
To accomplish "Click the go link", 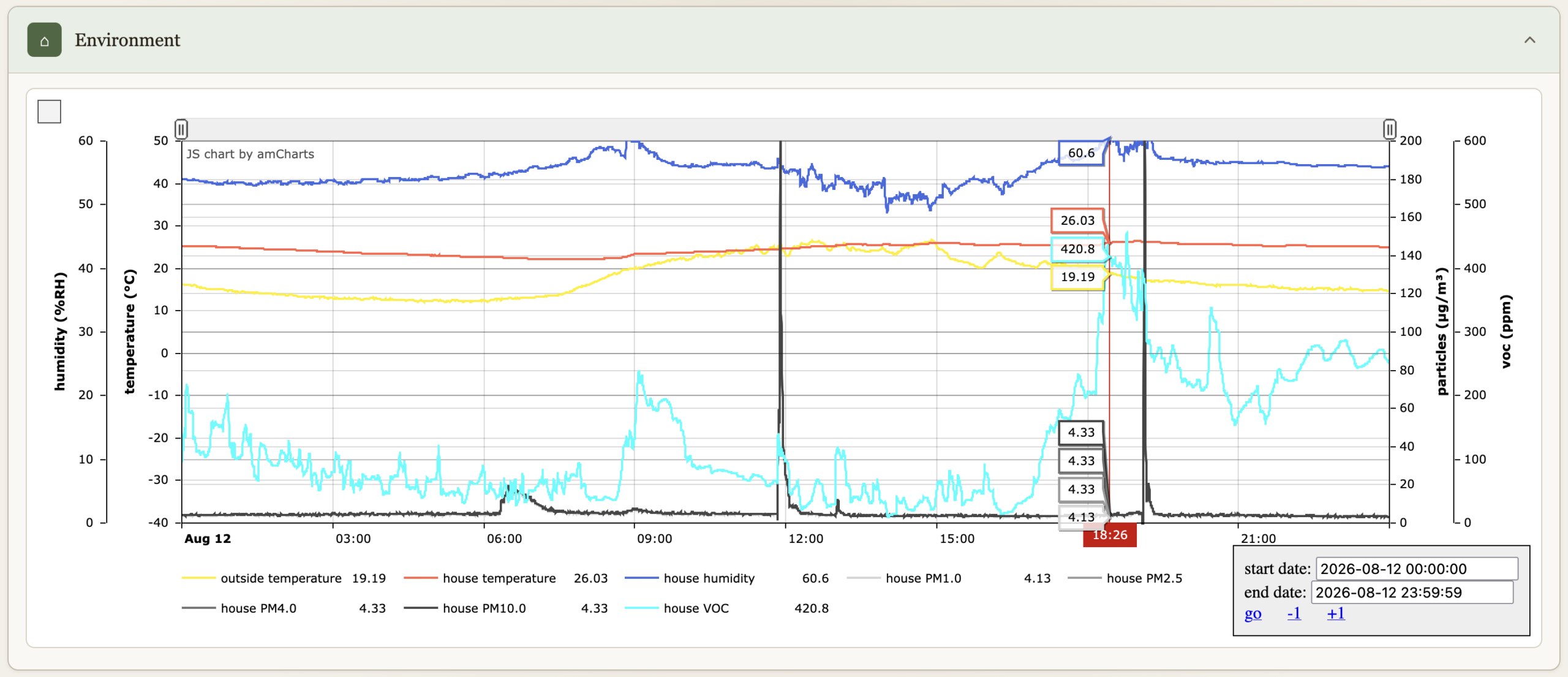I will [1253, 613].
